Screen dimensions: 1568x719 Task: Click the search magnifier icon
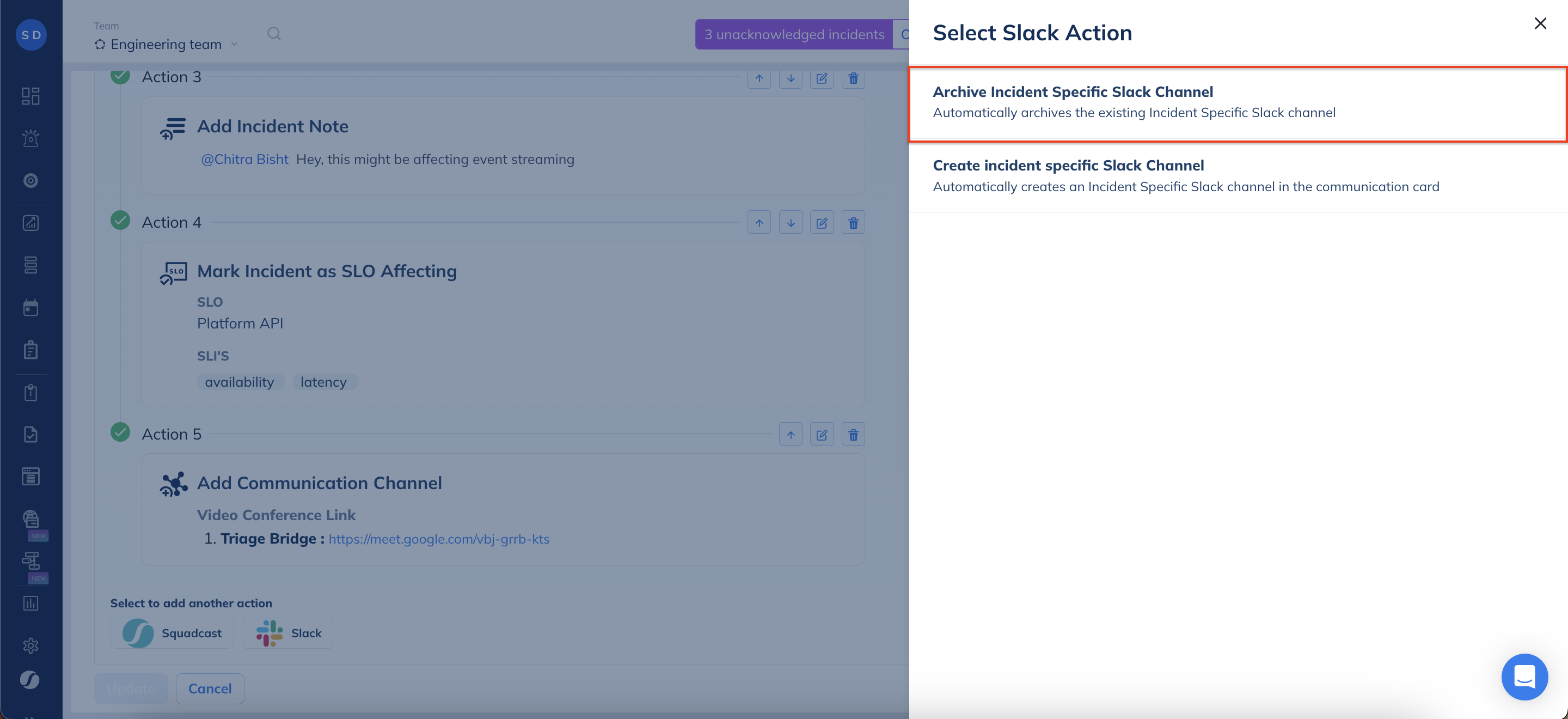[x=274, y=34]
